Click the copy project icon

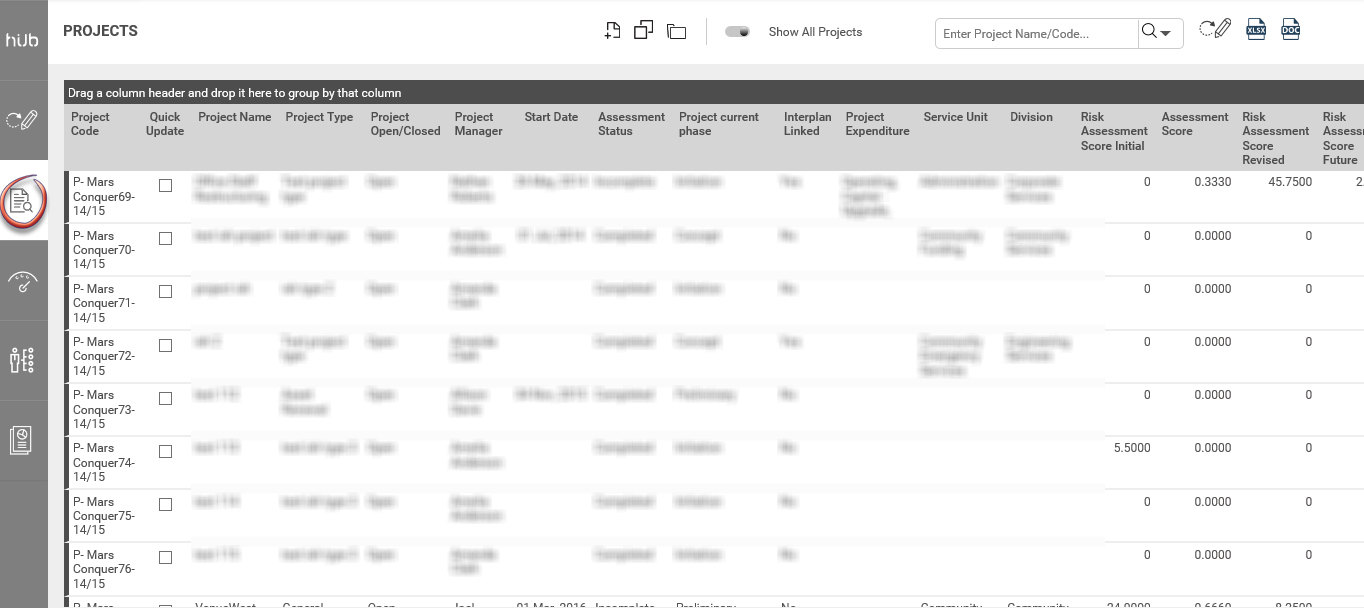[x=644, y=31]
